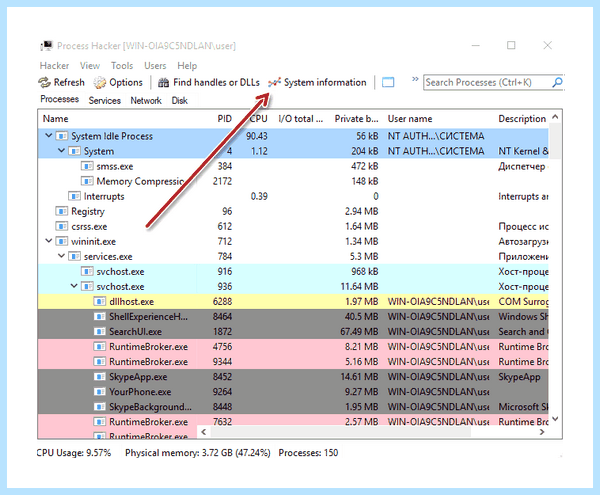Switch to the Services tab
The image size is (600, 495).
(105, 101)
